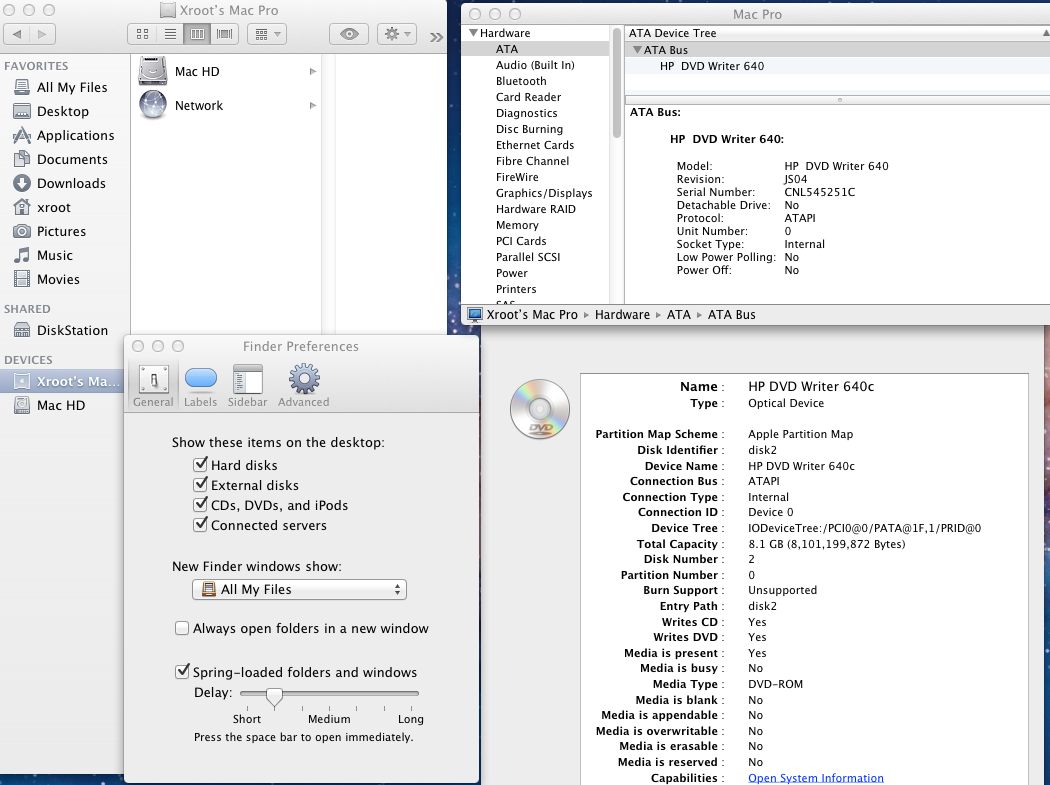Select Xroot's Mac Pro under Devices

pos(62,381)
